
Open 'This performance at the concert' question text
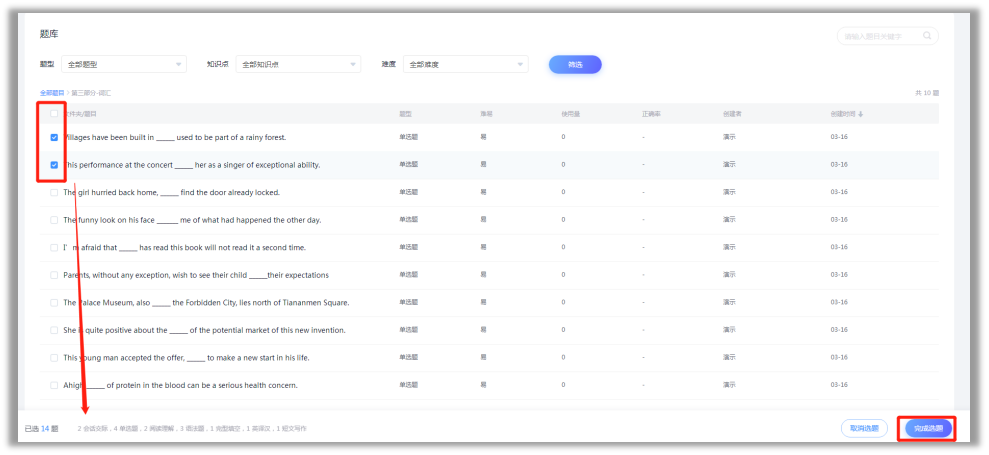[x=192, y=165]
